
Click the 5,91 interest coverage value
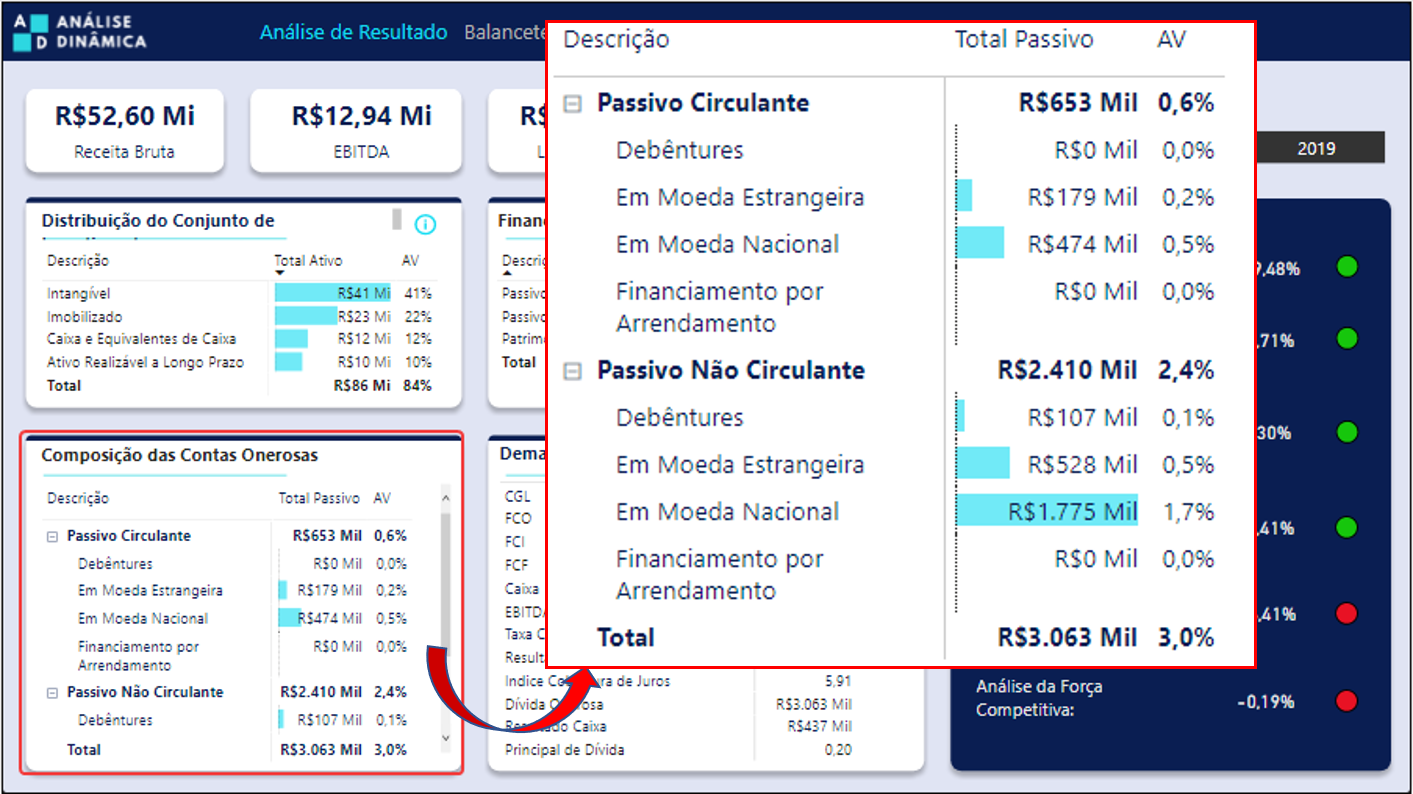pyautogui.click(x=837, y=681)
